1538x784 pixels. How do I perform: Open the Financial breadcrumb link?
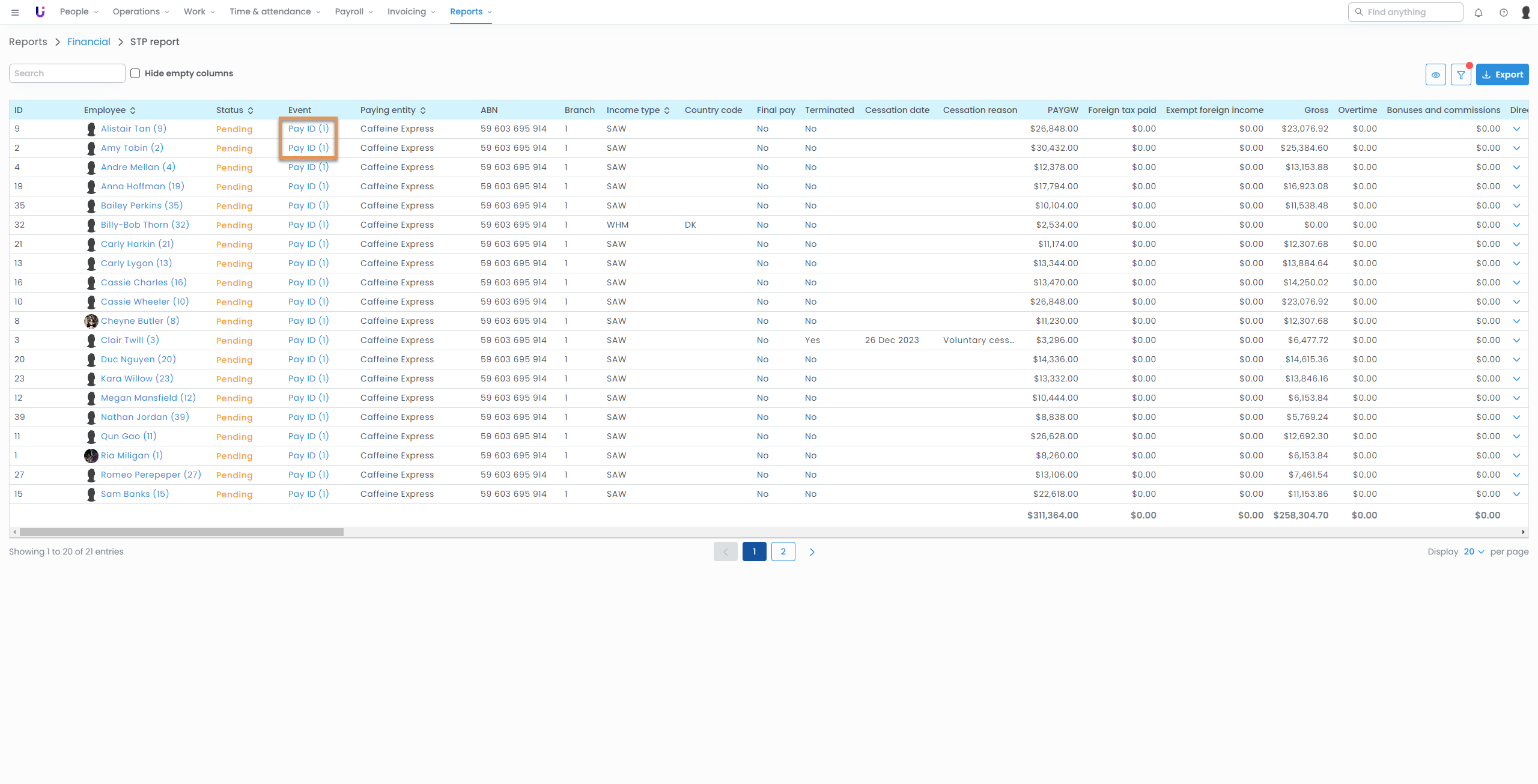click(x=89, y=41)
